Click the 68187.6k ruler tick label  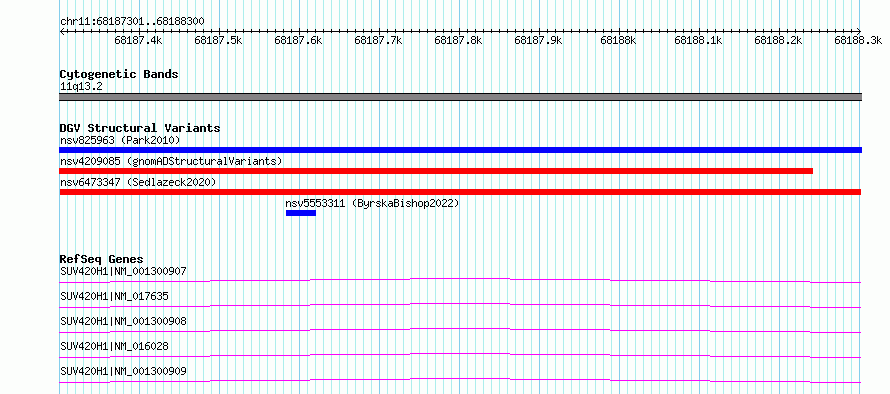[298, 40]
